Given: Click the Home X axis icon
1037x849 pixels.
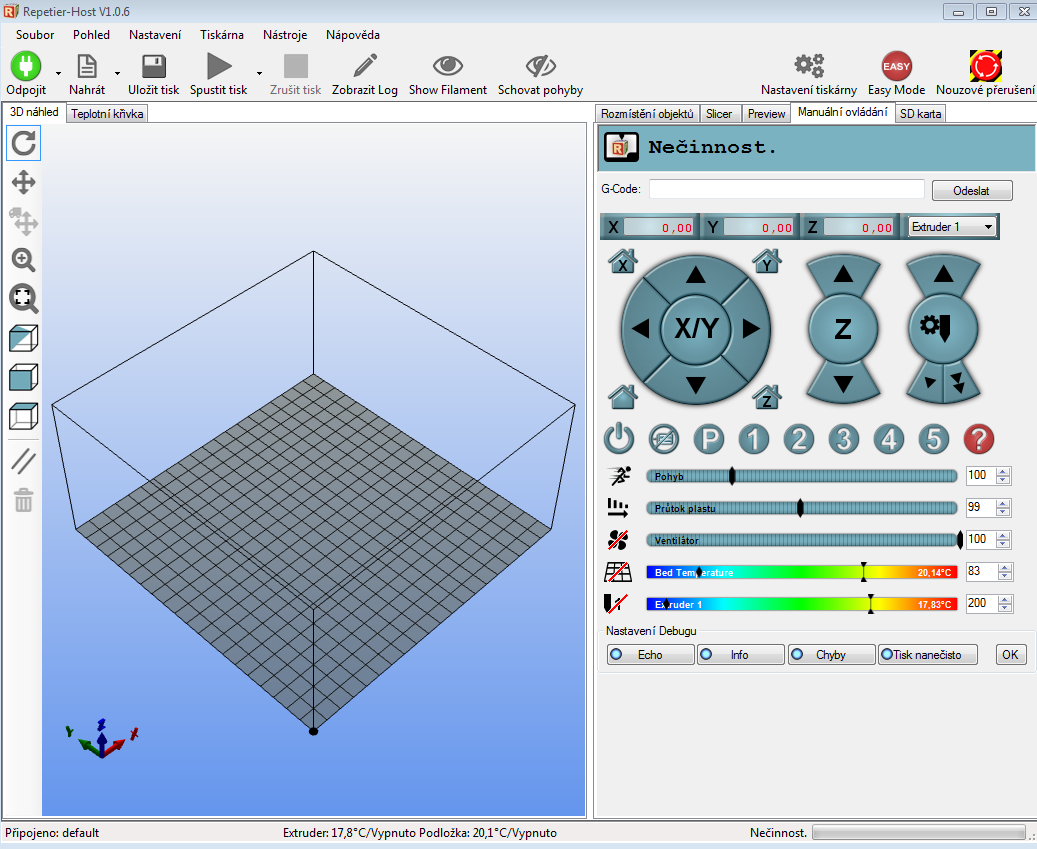Looking at the screenshot, I should pyautogui.click(x=623, y=262).
